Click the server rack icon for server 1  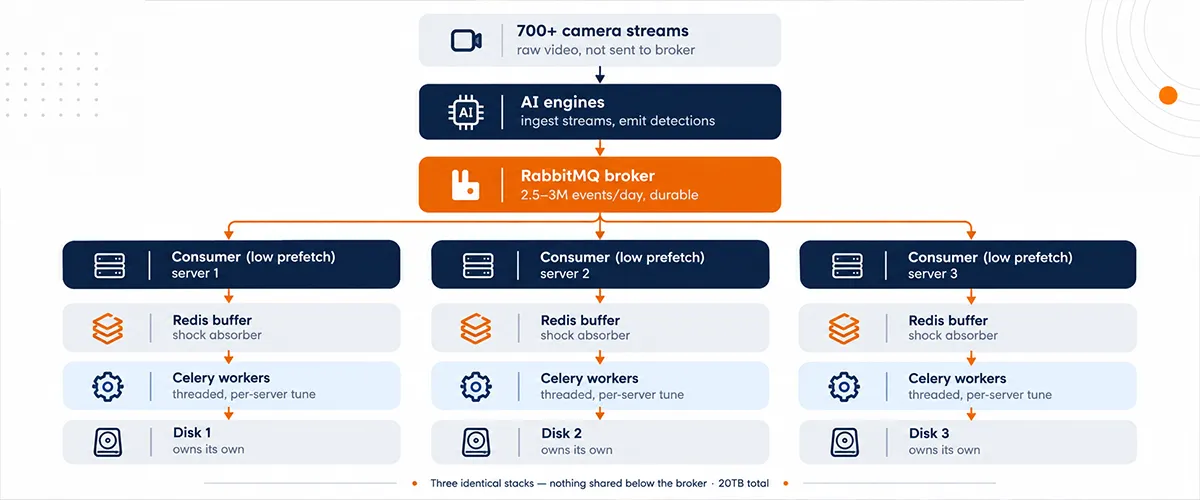110,265
